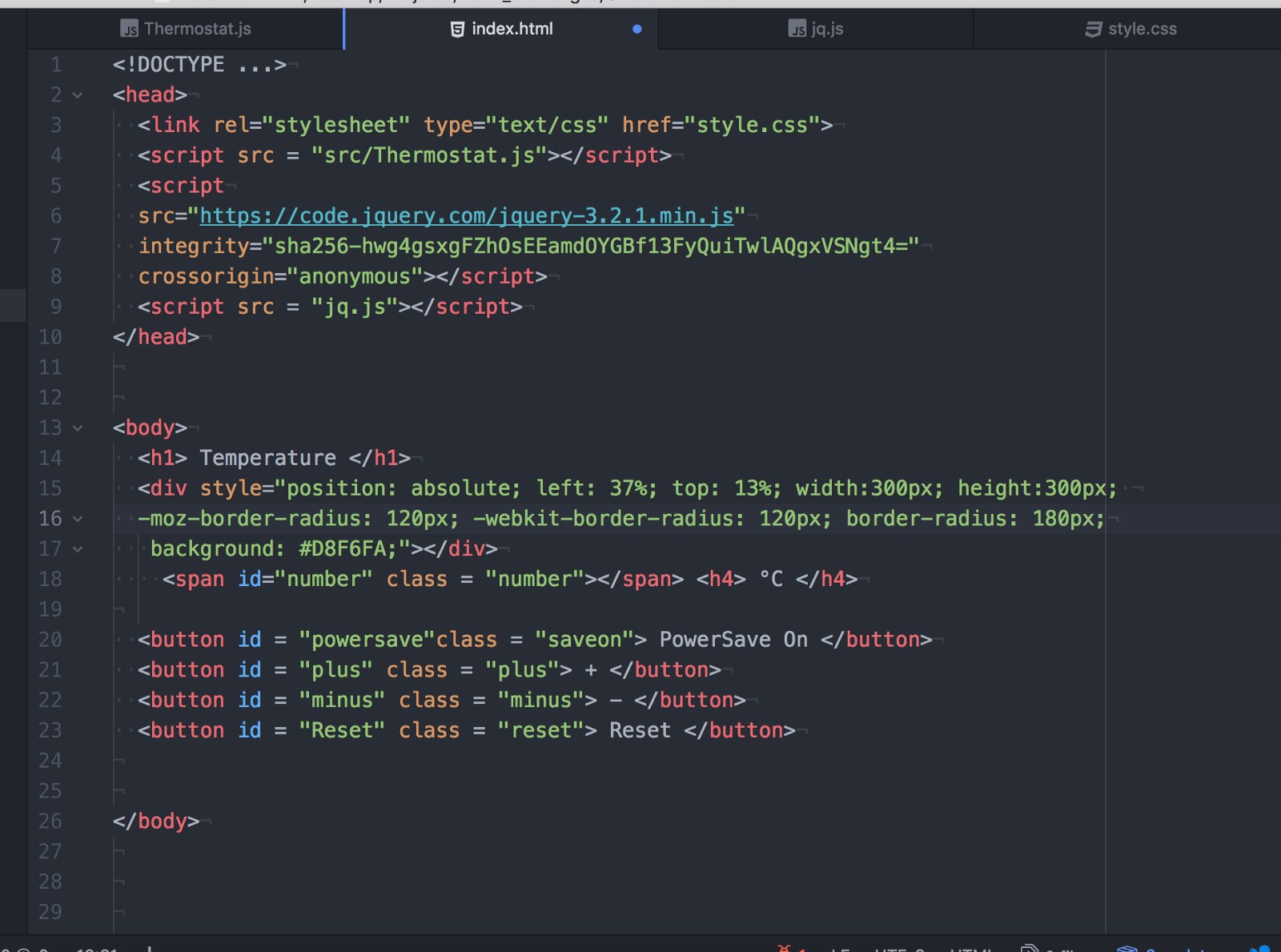The width and height of the screenshot is (1281, 952).
Task: Switch to the style.css tab
Action: 1142,29
